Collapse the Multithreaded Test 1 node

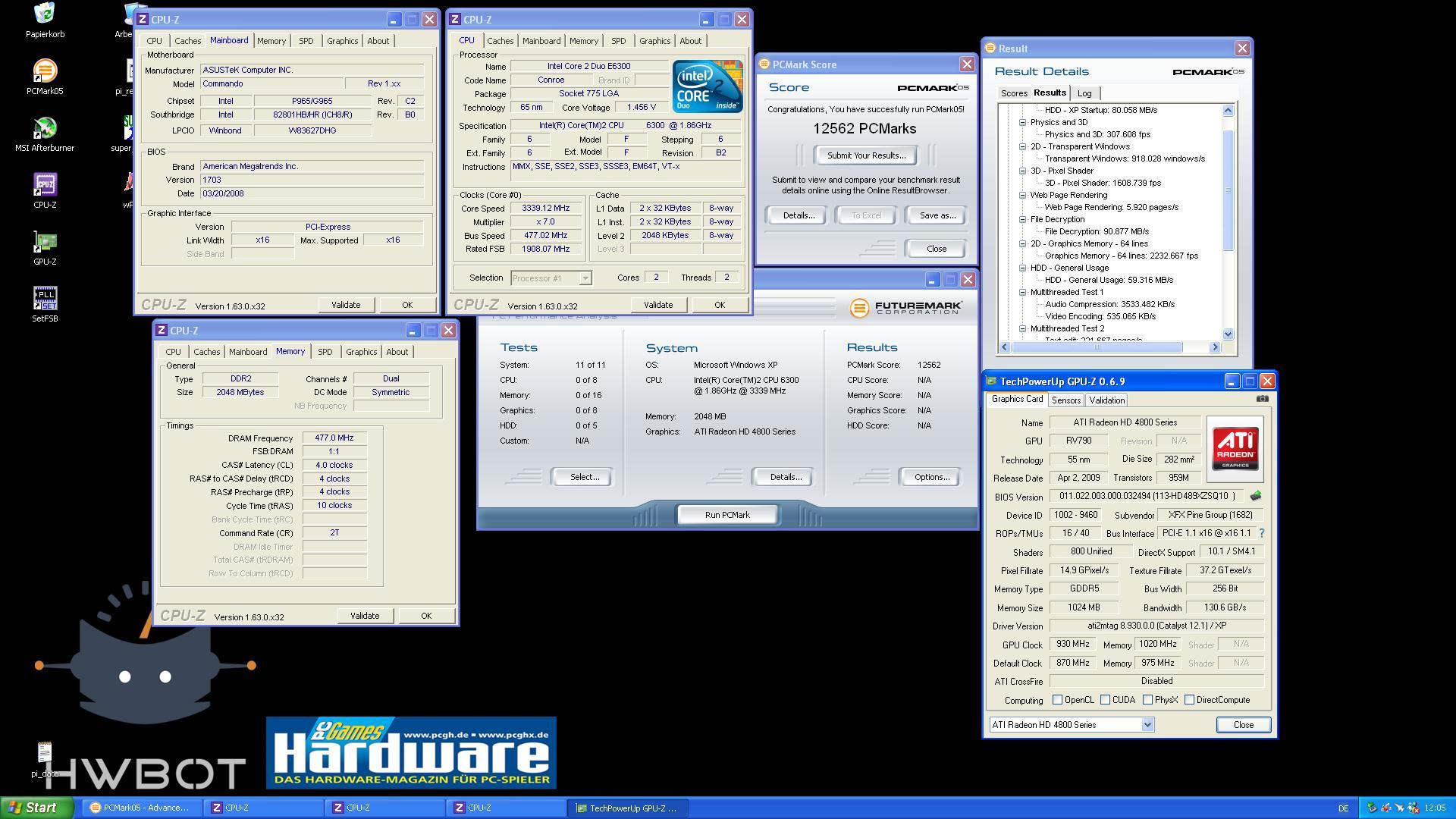(1022, 292)
